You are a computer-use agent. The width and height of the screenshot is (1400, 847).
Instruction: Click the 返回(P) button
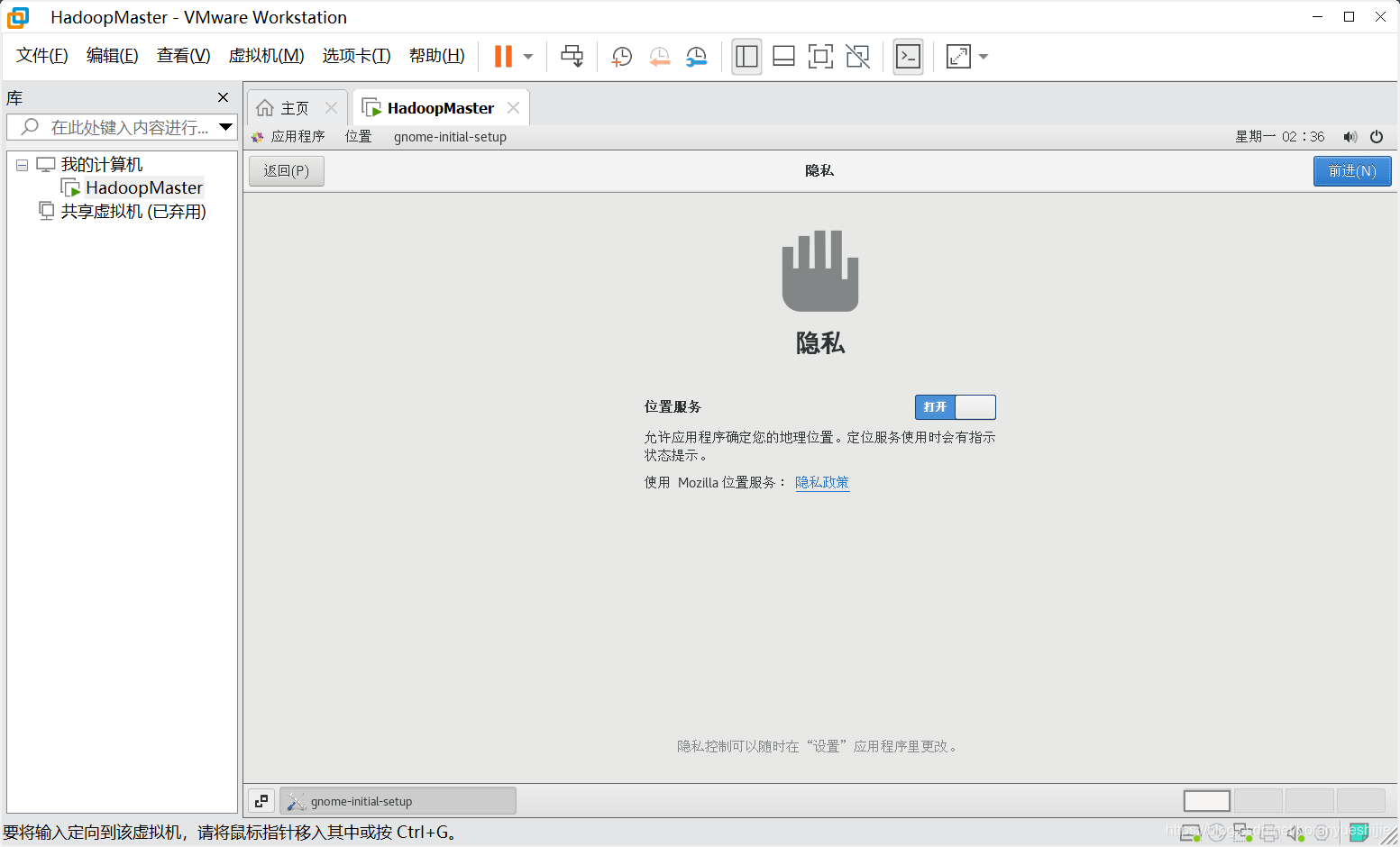click(287, 170)
